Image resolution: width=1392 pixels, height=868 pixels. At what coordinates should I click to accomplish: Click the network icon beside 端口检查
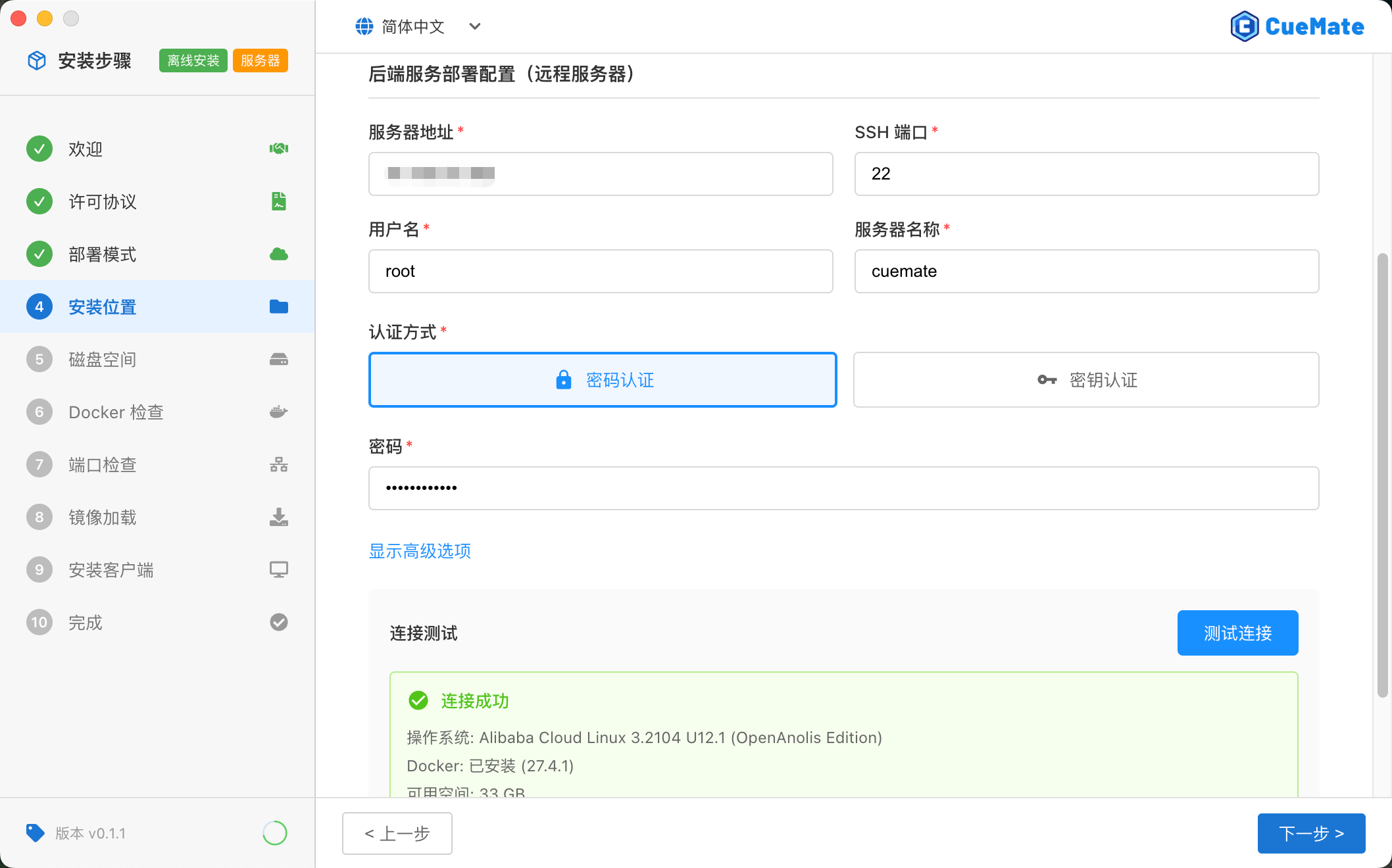point(278,464)
